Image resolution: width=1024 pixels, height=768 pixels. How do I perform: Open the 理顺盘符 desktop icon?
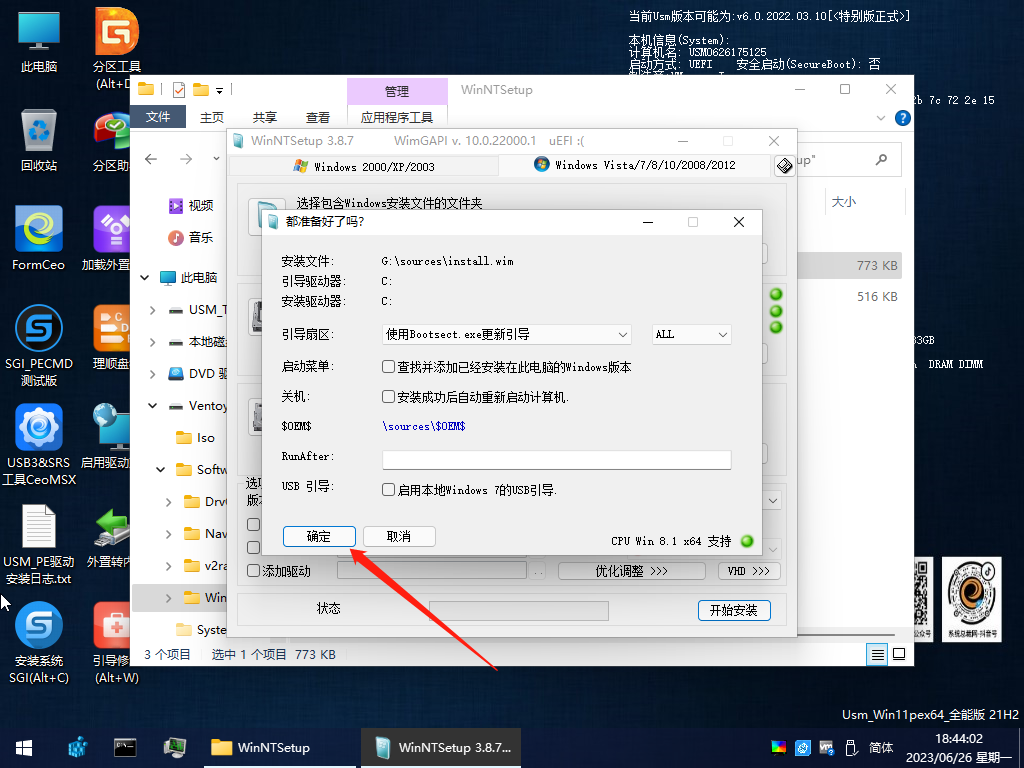click(111, 337)
